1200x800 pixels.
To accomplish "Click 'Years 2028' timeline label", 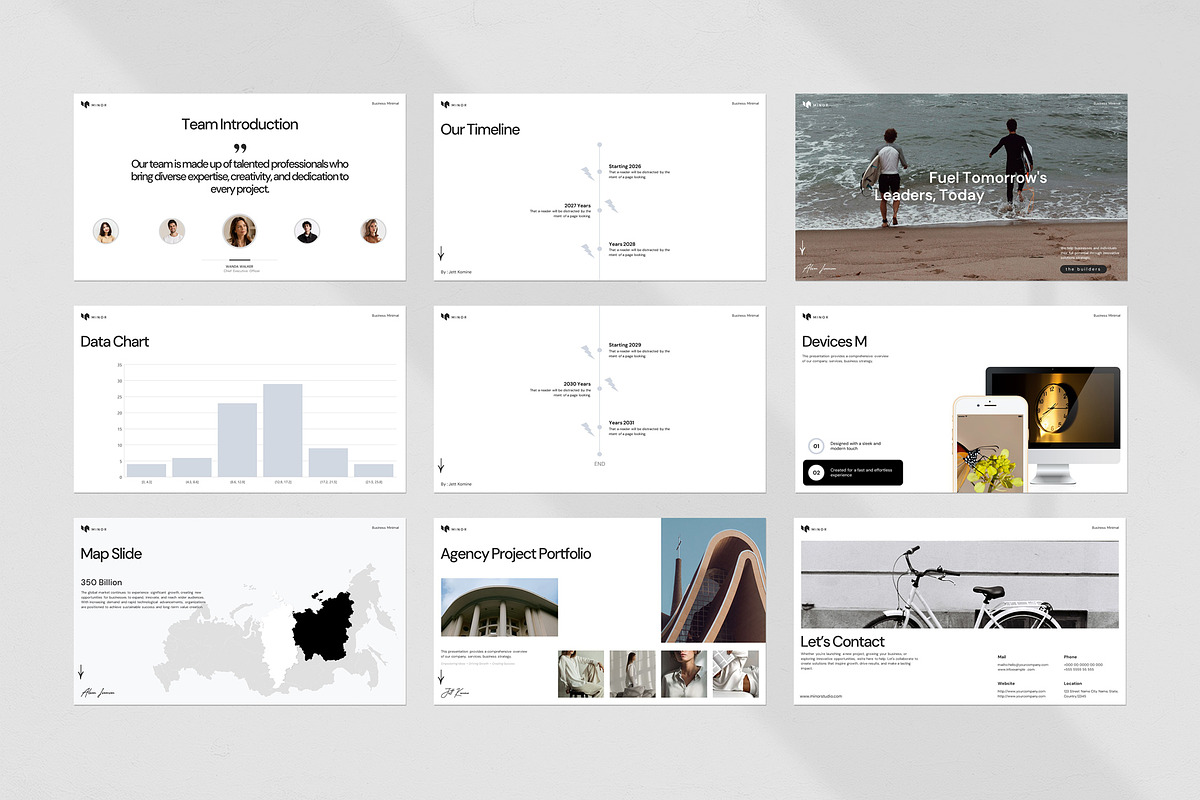I will click(x=622, y=244).
